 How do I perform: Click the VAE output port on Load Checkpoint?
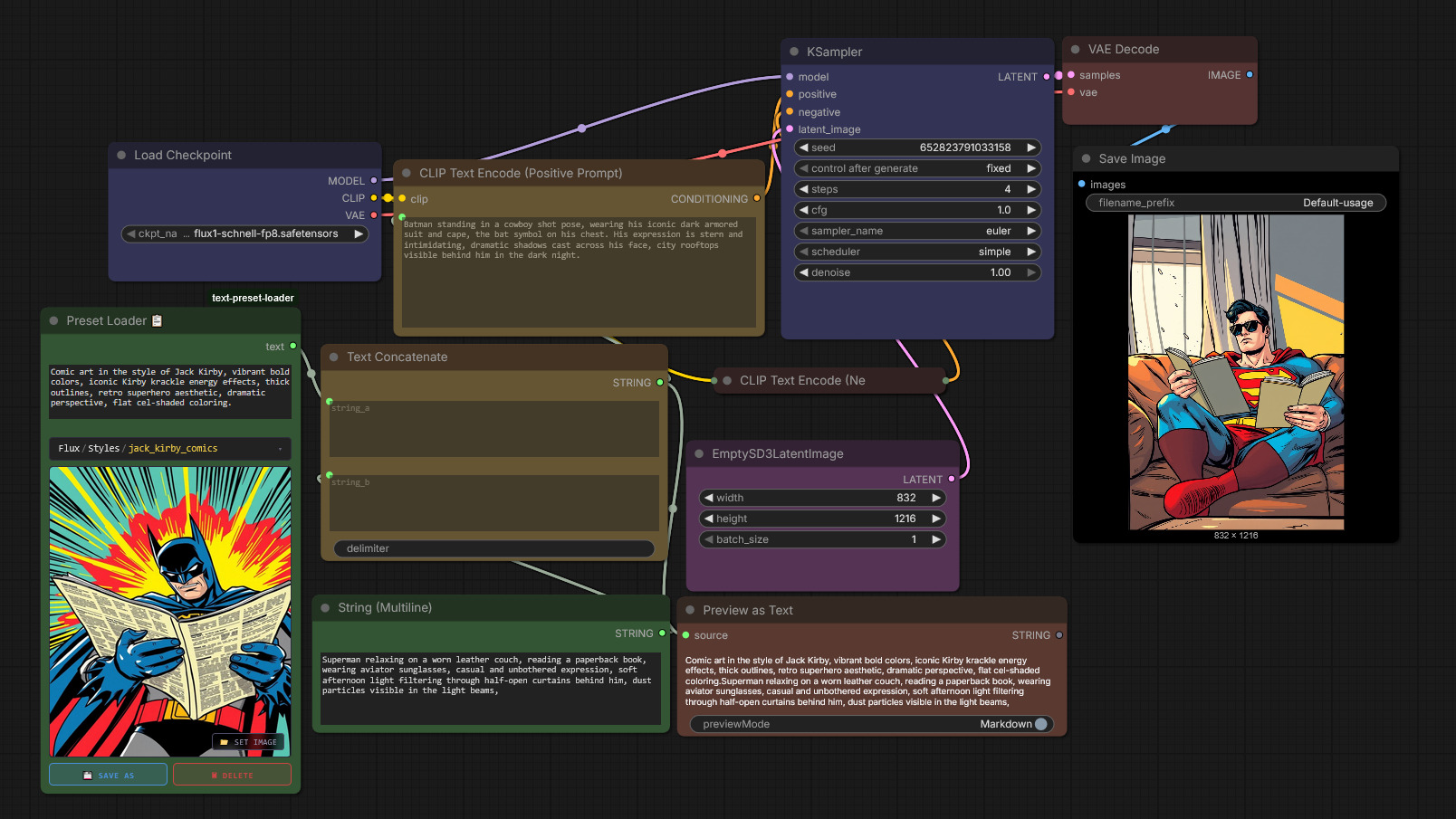coord(374,215)
